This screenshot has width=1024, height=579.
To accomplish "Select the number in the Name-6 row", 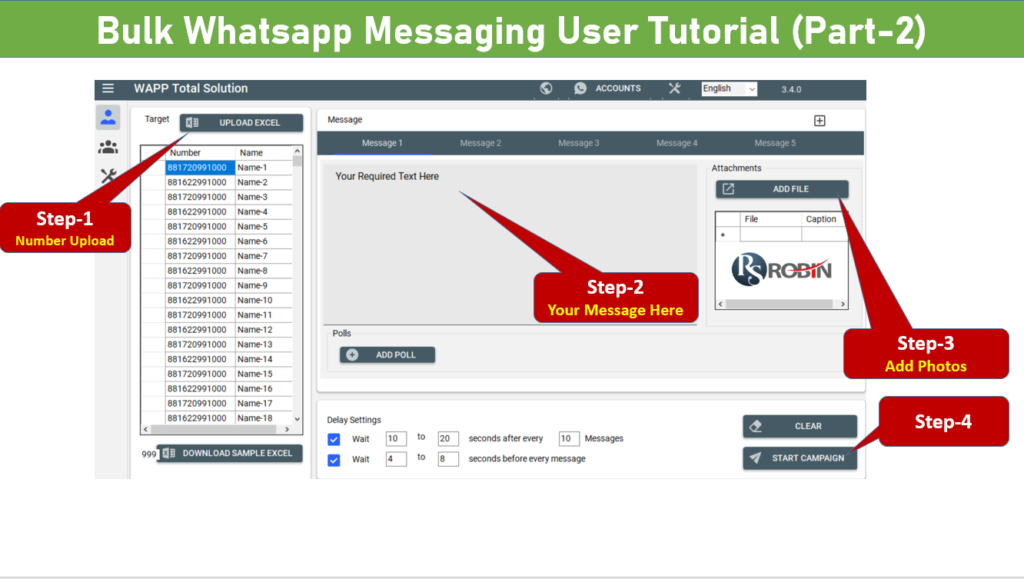I will [x=200, y=241].
